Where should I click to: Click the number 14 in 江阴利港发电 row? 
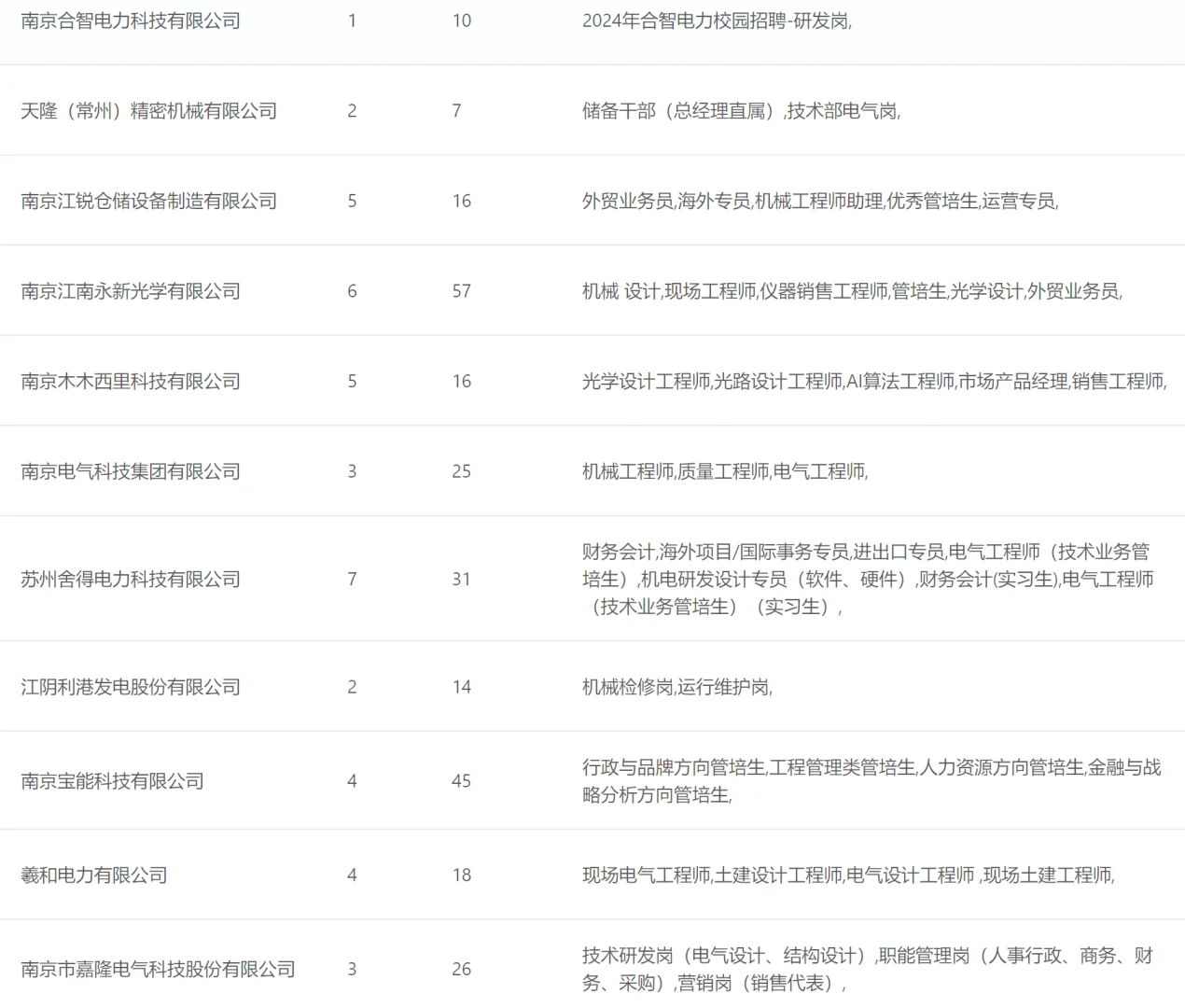[462, 687]
